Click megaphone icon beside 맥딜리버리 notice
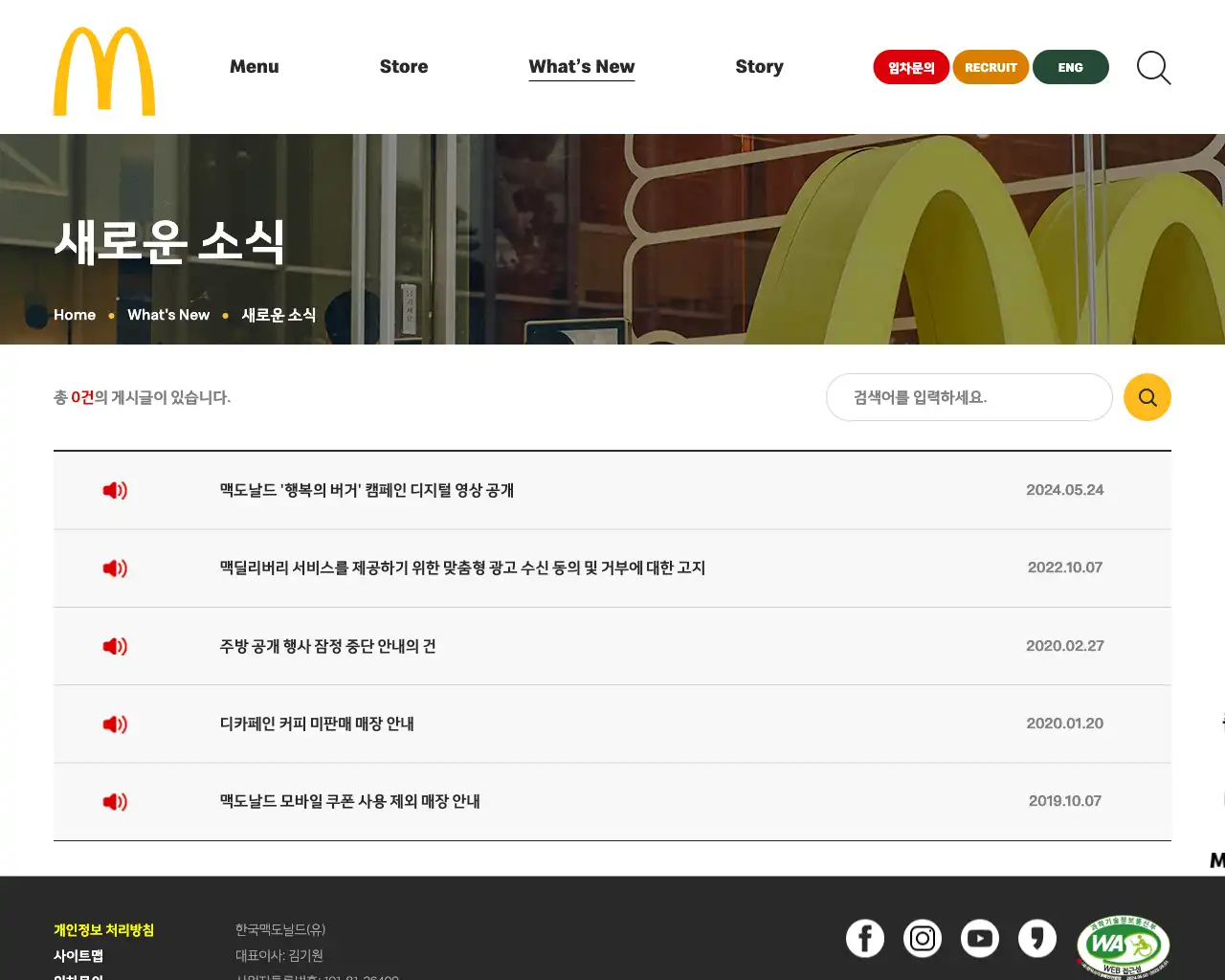Viewport: 1225px width, 980px height. [x=115, y=568]
